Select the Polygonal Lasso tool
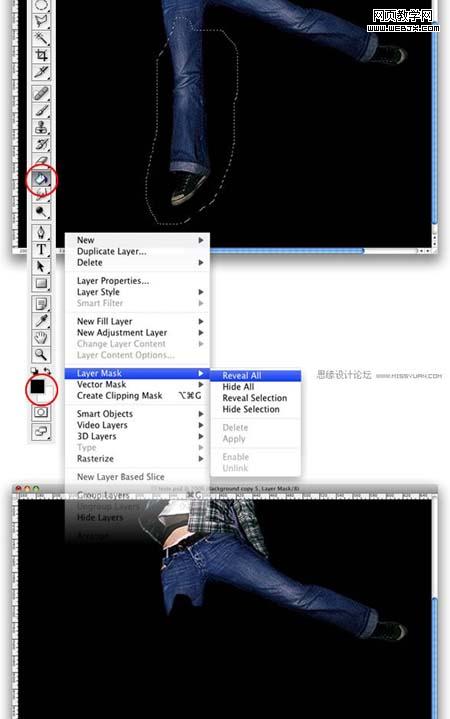Viewport: 450px width, 719px height. (41, 21)
